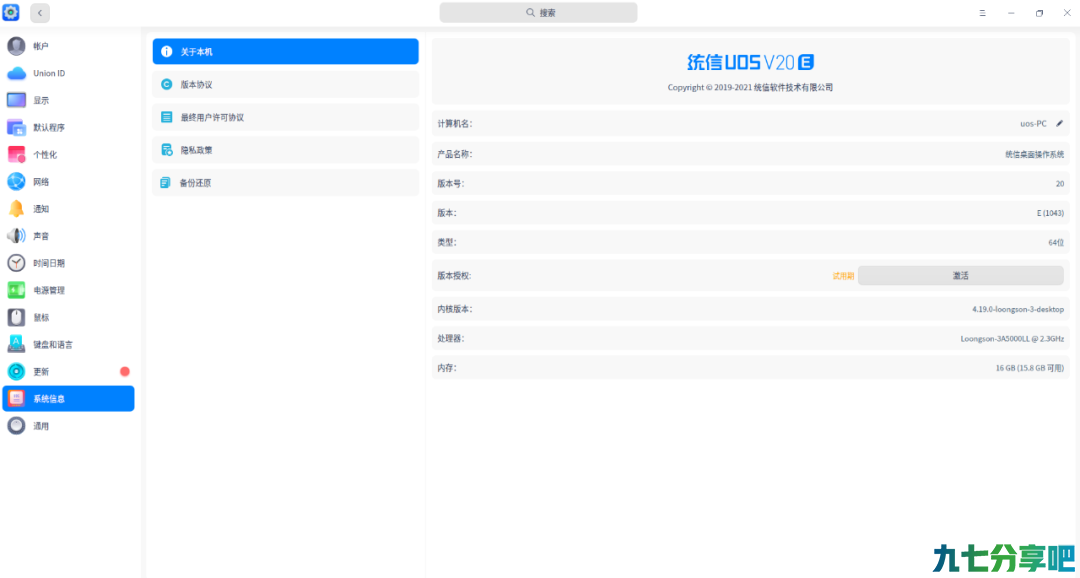The image size is (1080, 578).
Task: Click the 备份还原 backup icon
Action: [165, 183]
